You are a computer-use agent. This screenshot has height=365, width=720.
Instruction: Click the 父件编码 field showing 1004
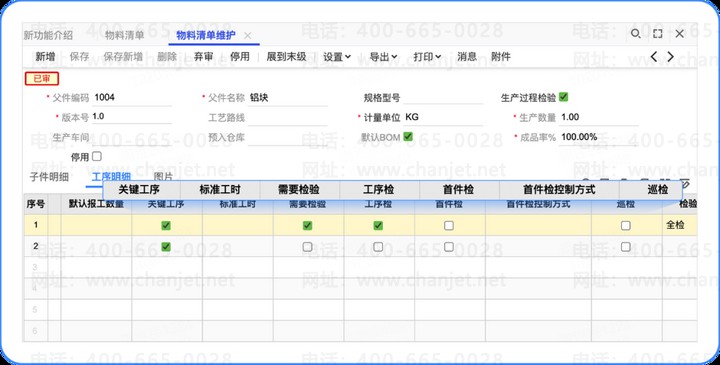point(132,98)
